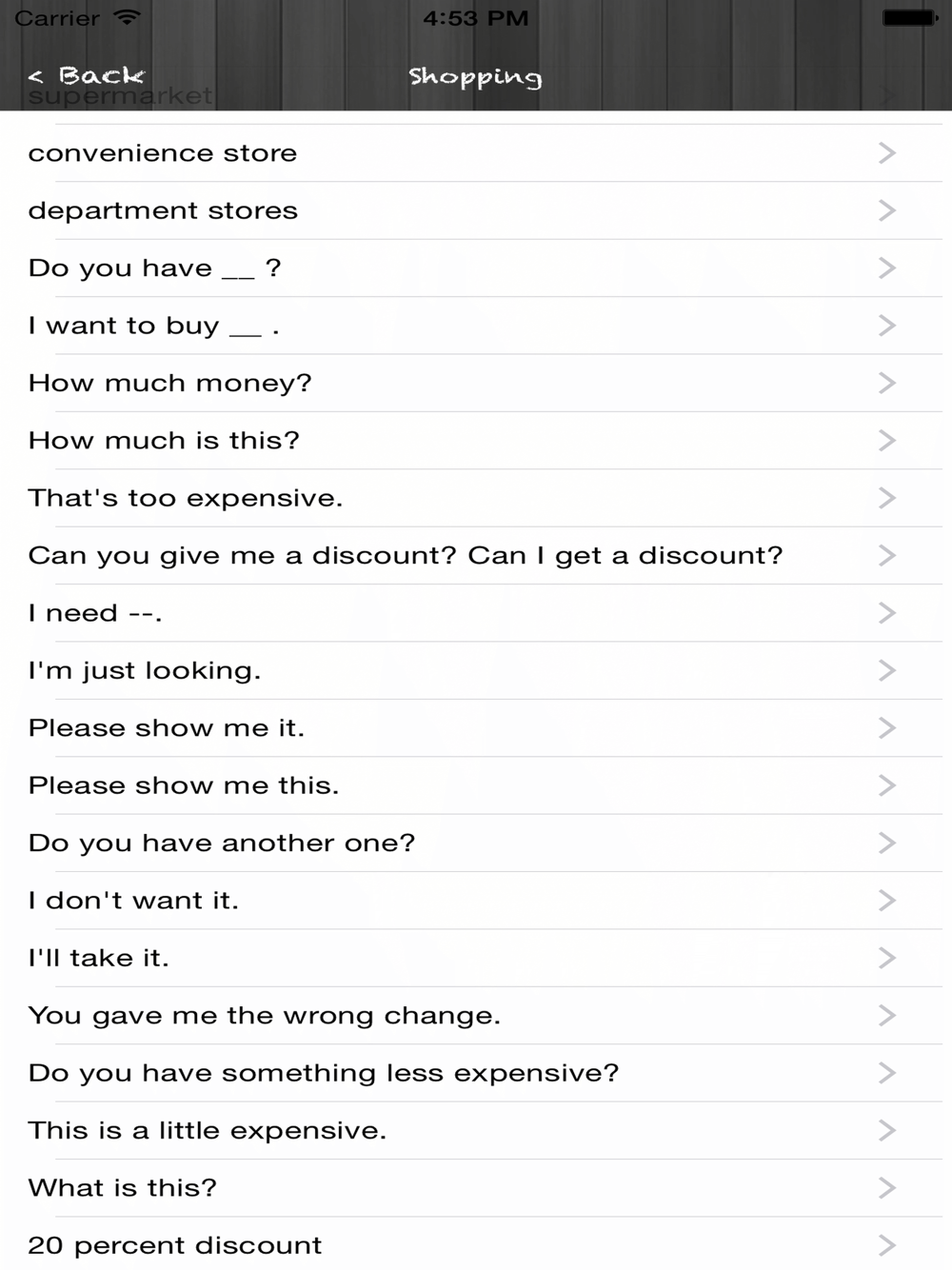Go back using the Back button
The width and height of the screenshot is (952, 1270).
point(87,76)
